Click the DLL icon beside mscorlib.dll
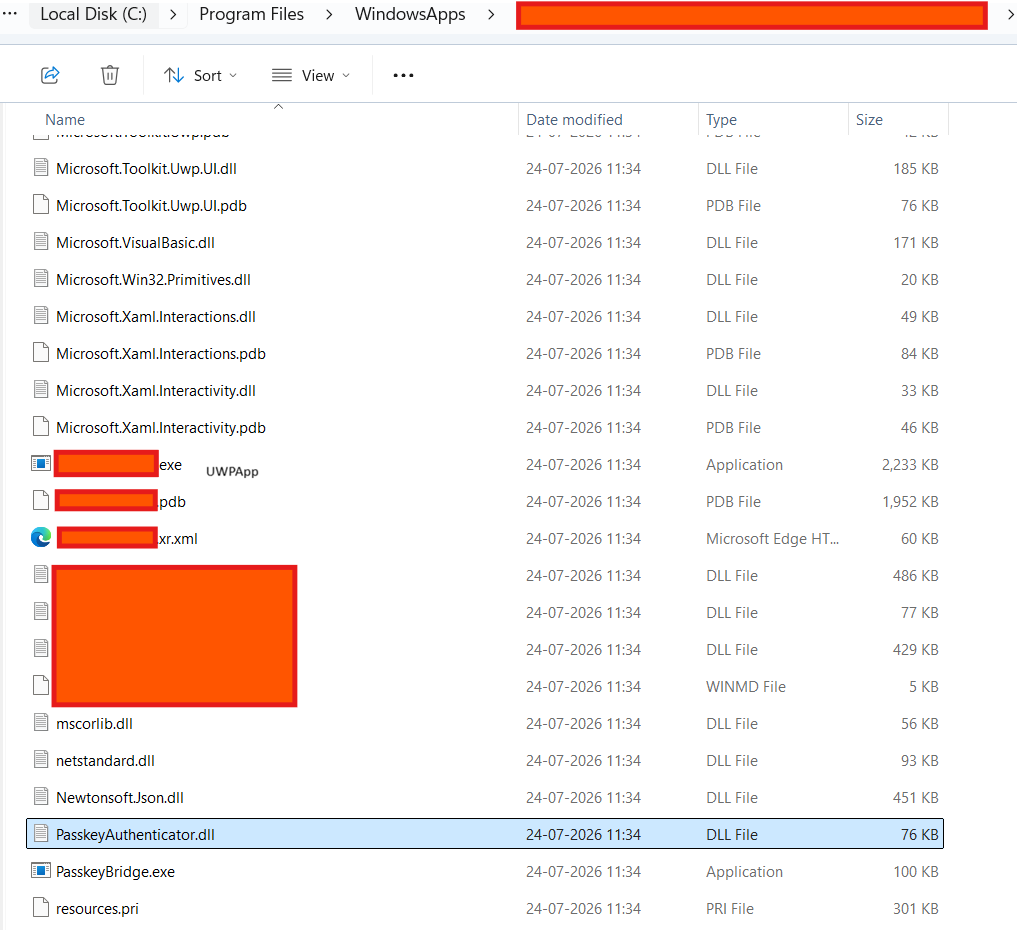The height and width of the screenshot is (930, 1017). coord(41,722)
